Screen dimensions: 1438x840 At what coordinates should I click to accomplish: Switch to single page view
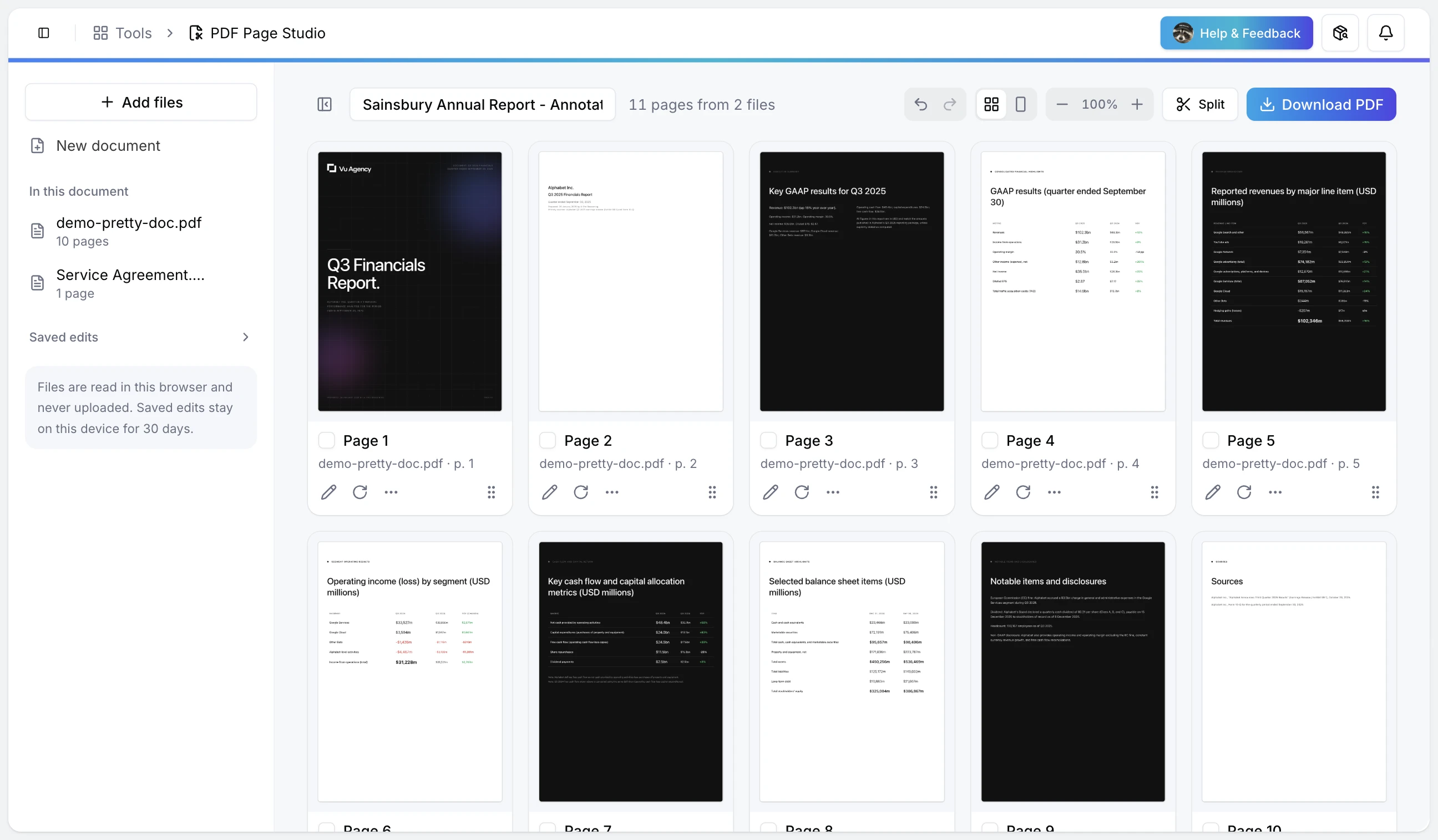(1020, 104)
